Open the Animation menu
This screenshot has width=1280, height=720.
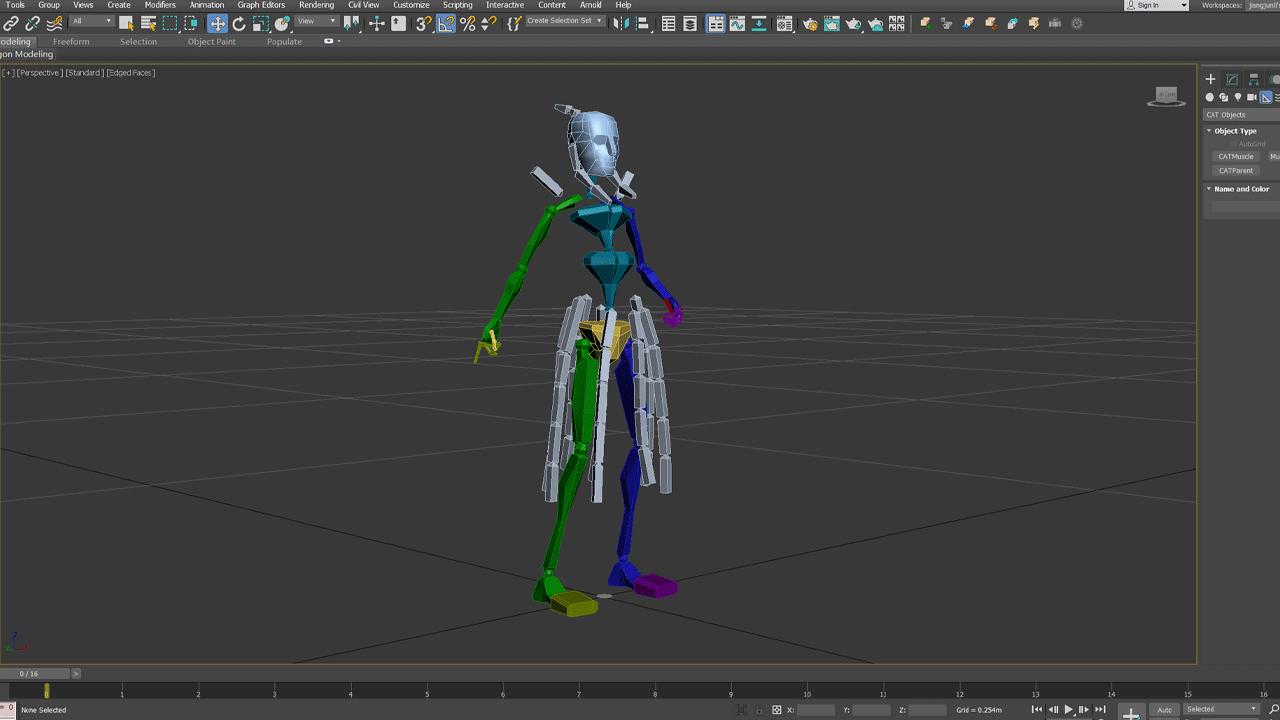click(206, 5)
